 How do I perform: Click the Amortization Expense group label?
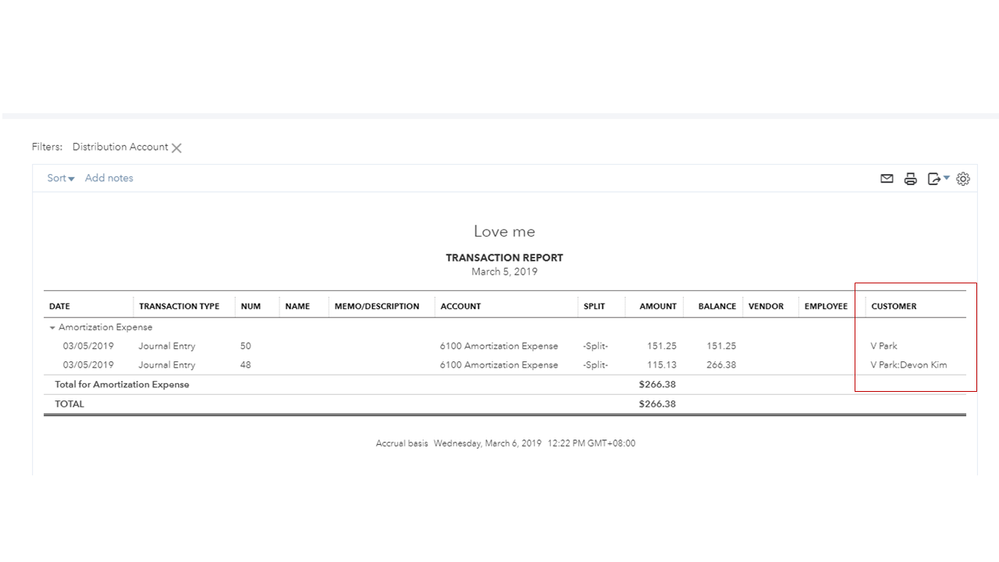coord(105,328)
